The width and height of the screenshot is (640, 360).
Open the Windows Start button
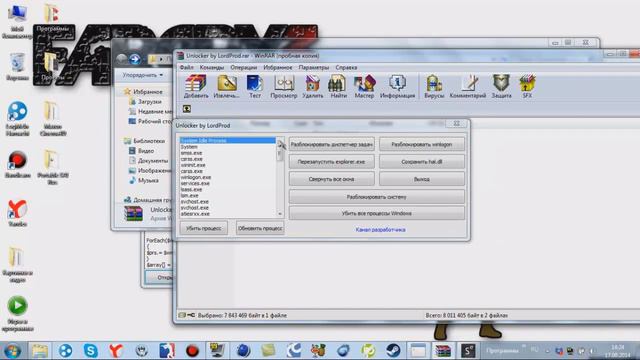[x=12, y=351]
